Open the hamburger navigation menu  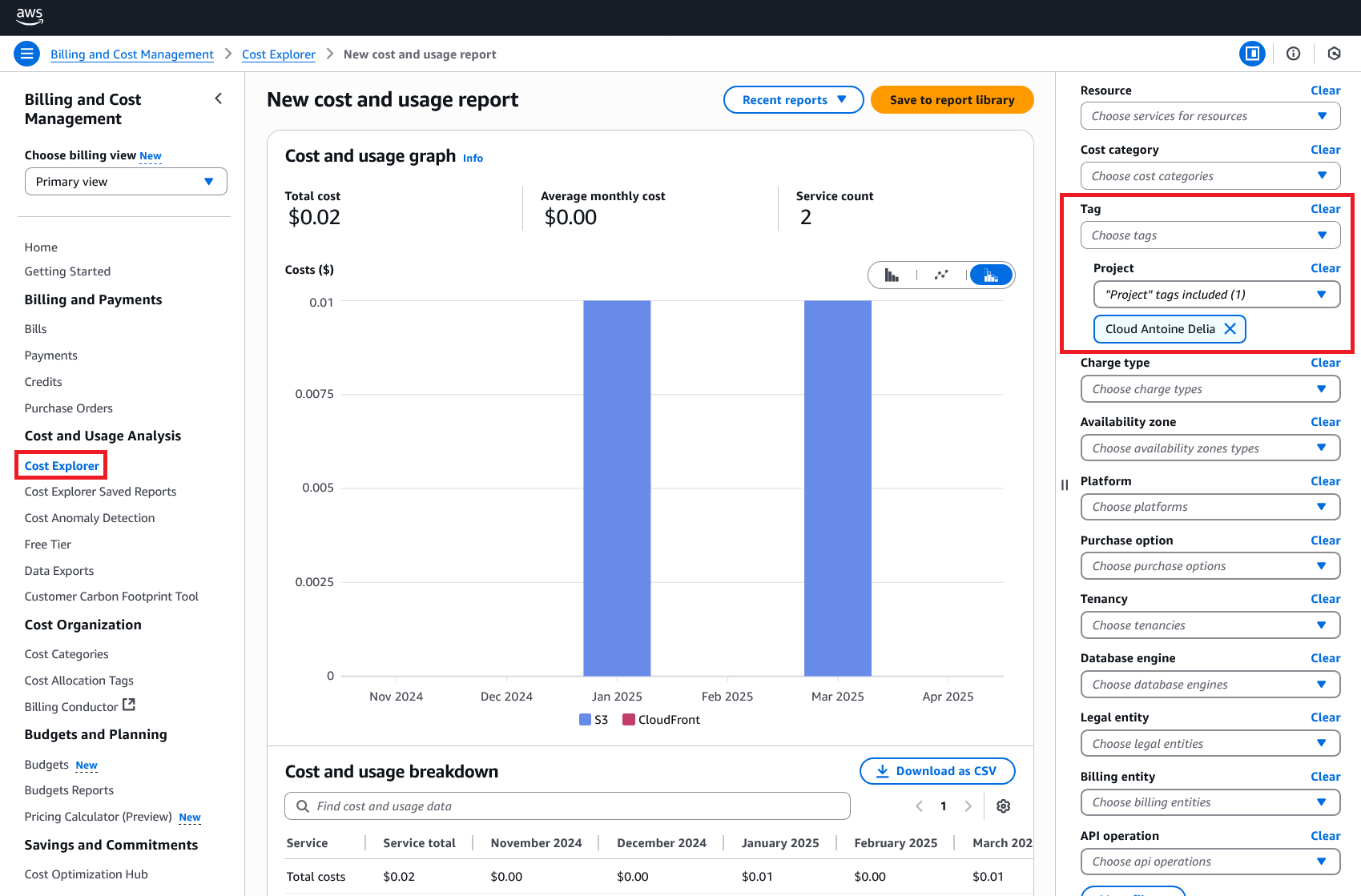point(26,54)
